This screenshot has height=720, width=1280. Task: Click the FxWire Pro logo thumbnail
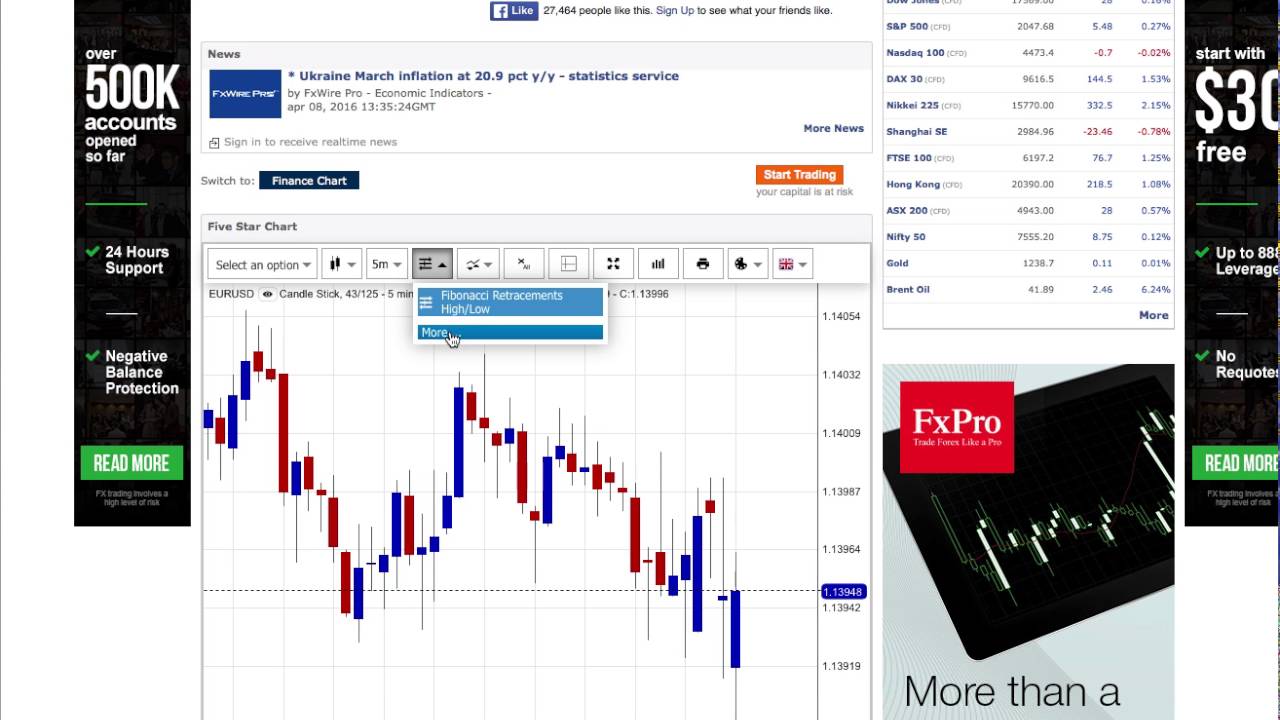[x=245, y=94]
